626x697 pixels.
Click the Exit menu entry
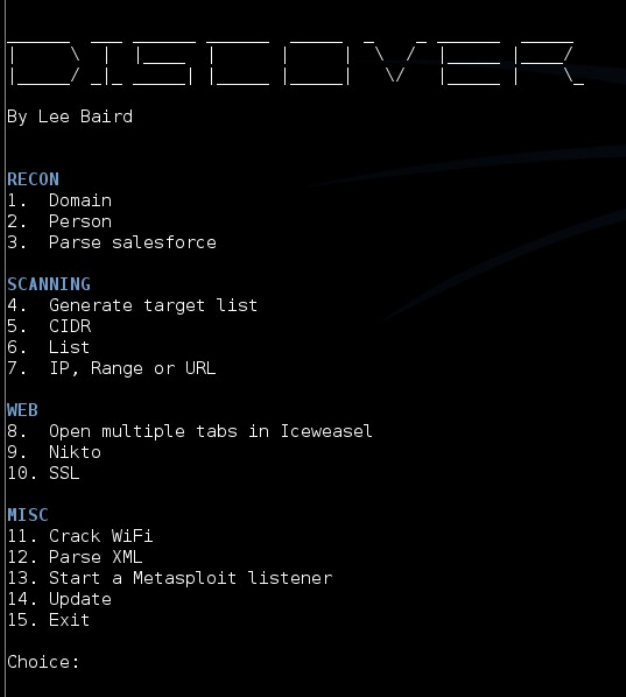48,620
